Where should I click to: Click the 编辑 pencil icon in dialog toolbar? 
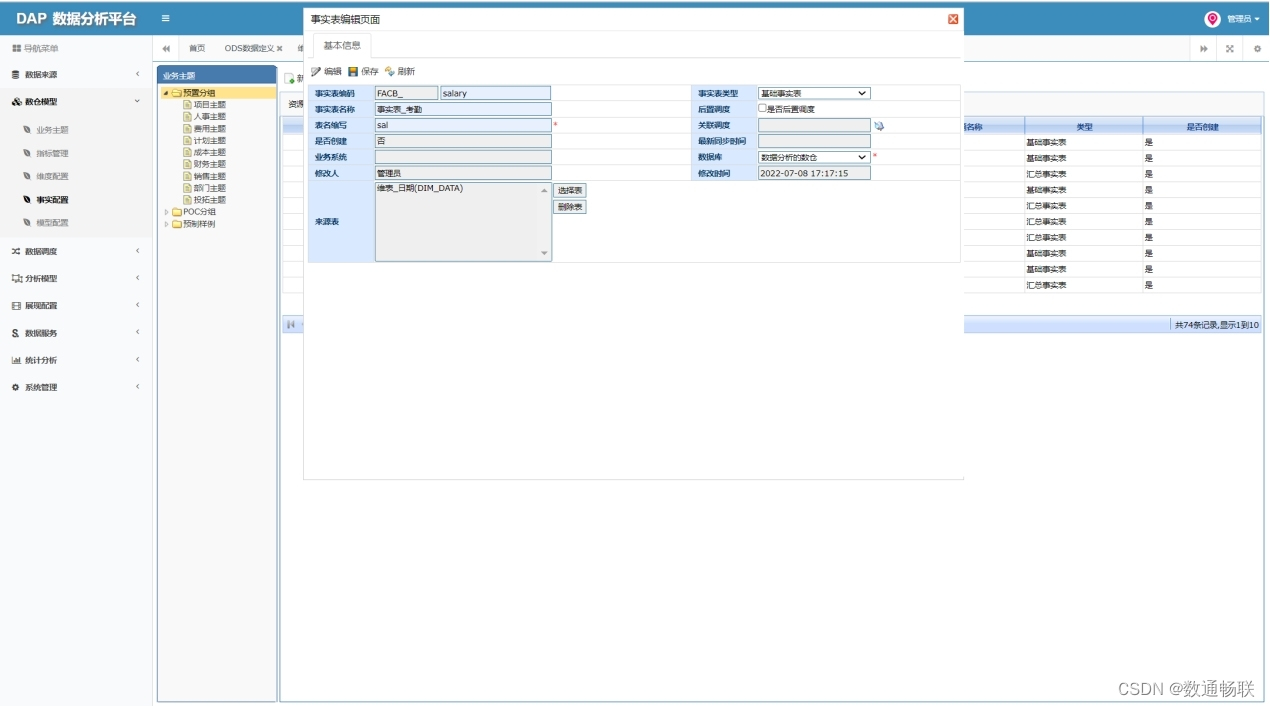(316, 72)
